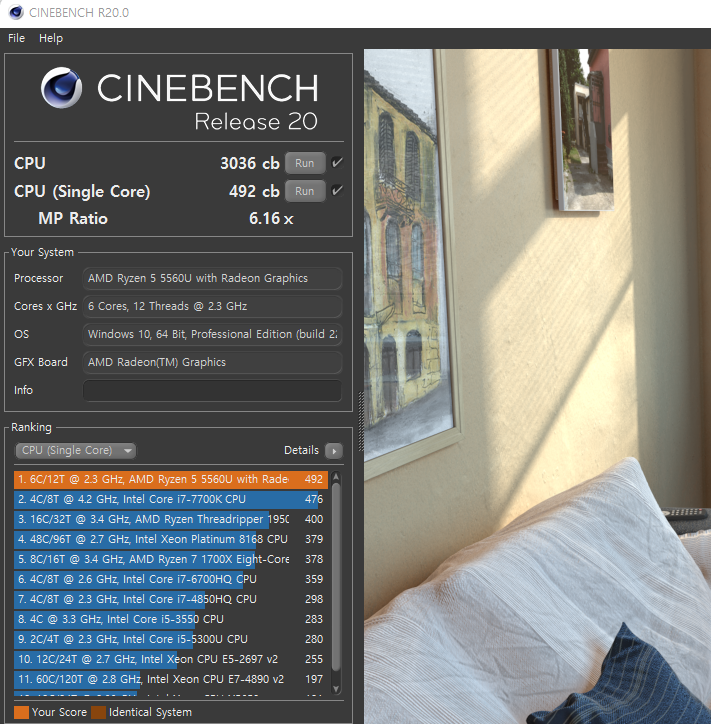Viewport: 711px width, 724px height.
Task: Select ranking row Intel Core i5-5300U
Action: [x=171, y=640]
